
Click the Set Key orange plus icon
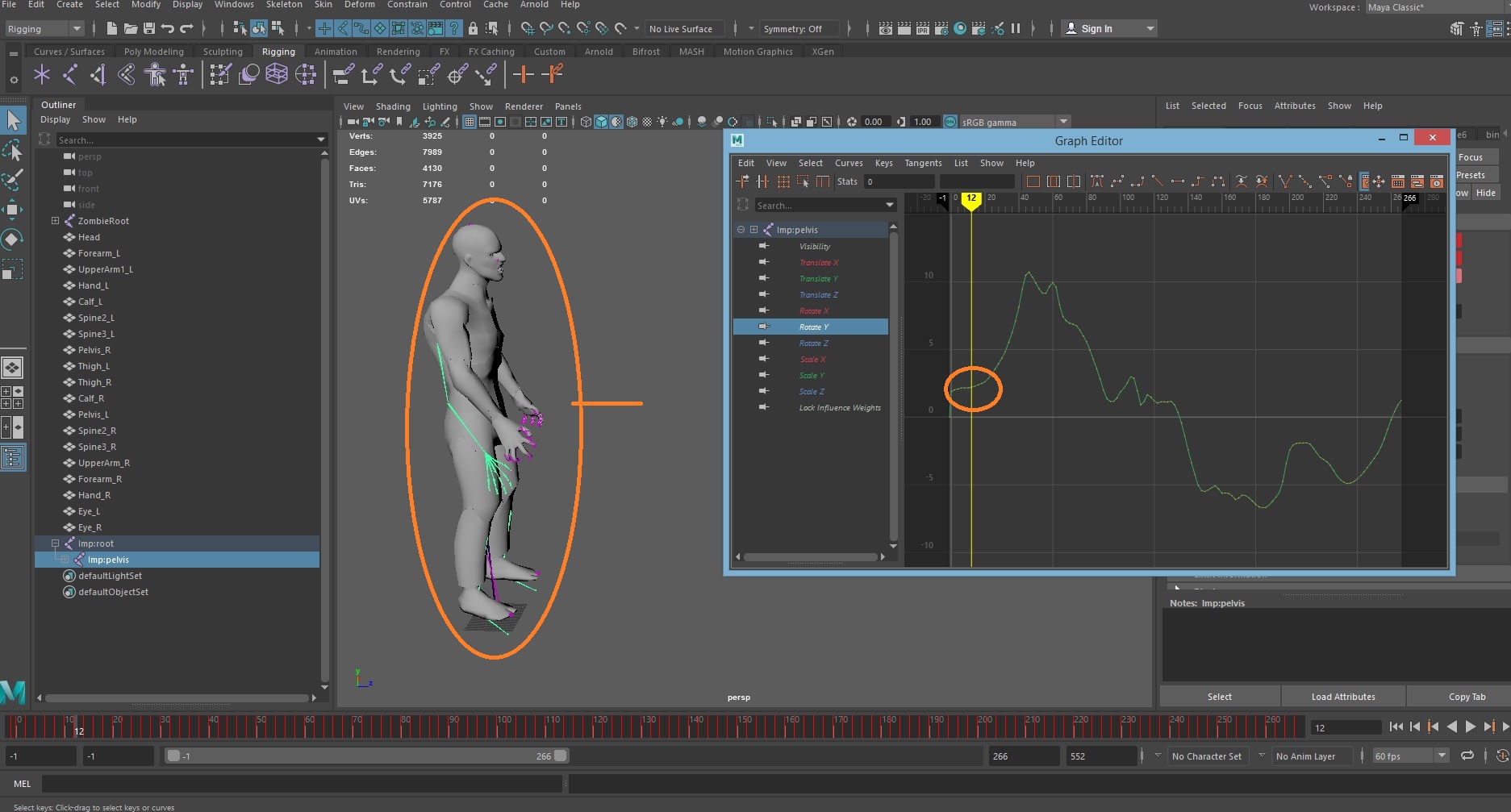(524, 75)
